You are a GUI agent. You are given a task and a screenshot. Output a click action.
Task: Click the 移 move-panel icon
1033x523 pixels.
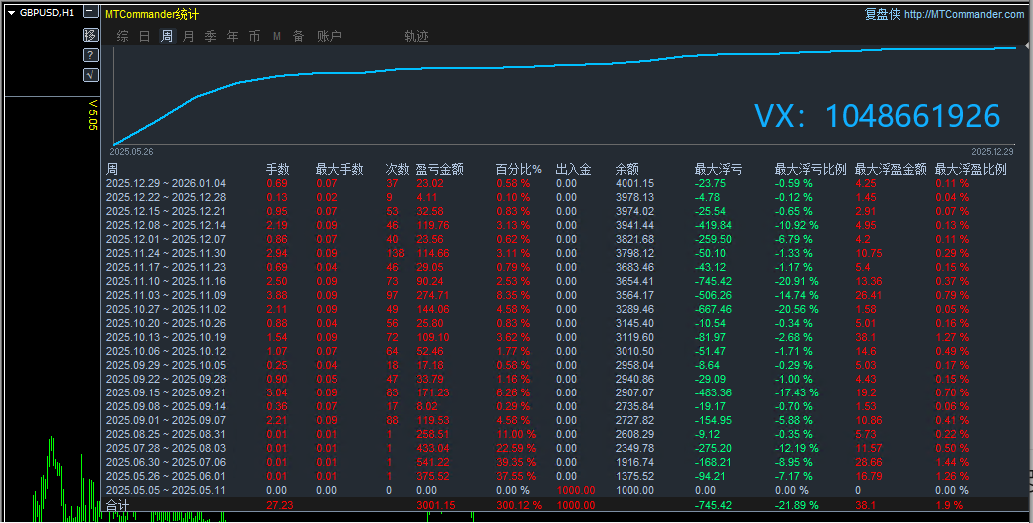pyautogui.click(x=90, y=35)
